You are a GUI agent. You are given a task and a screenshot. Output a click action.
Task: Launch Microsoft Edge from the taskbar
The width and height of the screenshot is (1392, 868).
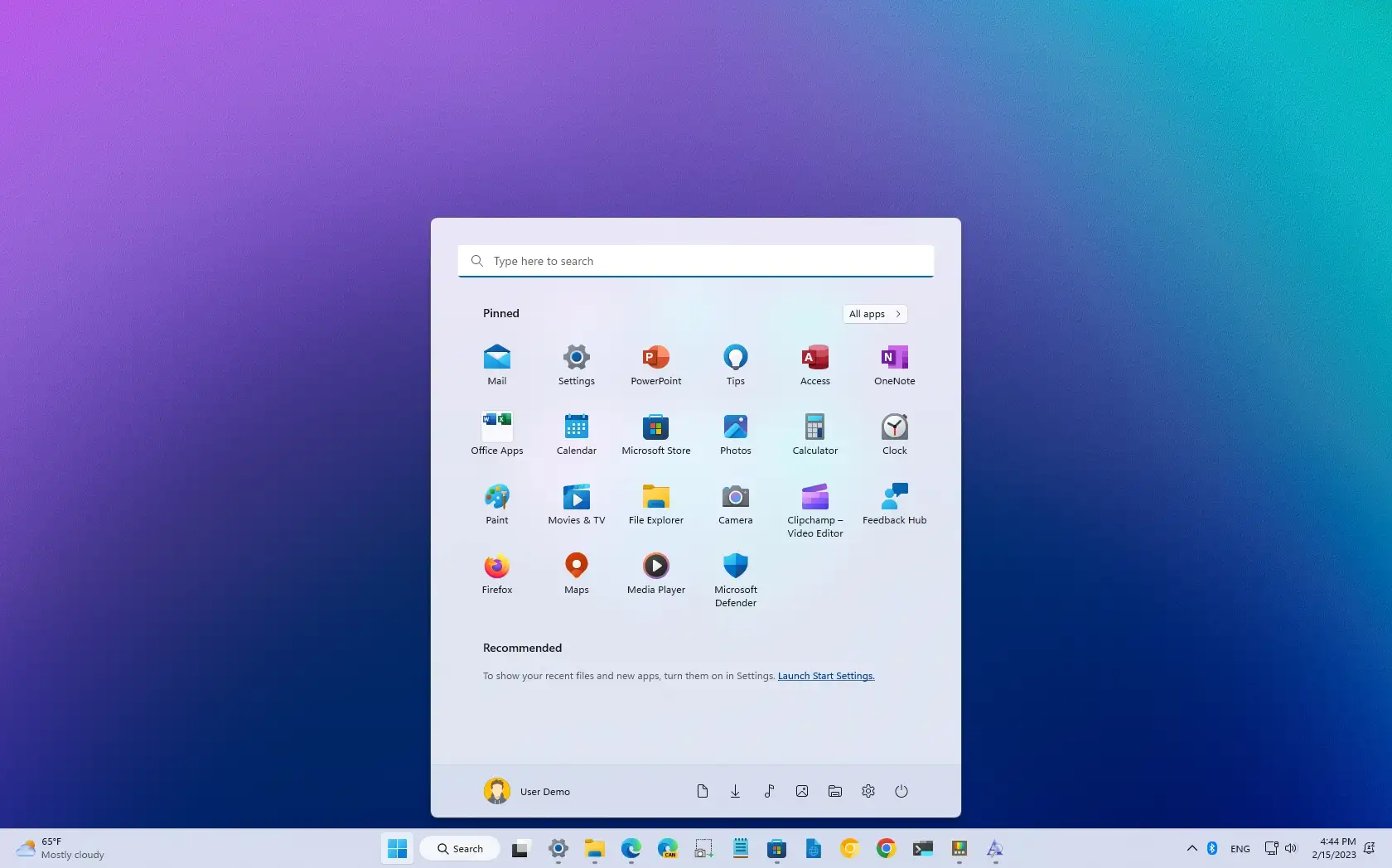pos(631,849)
